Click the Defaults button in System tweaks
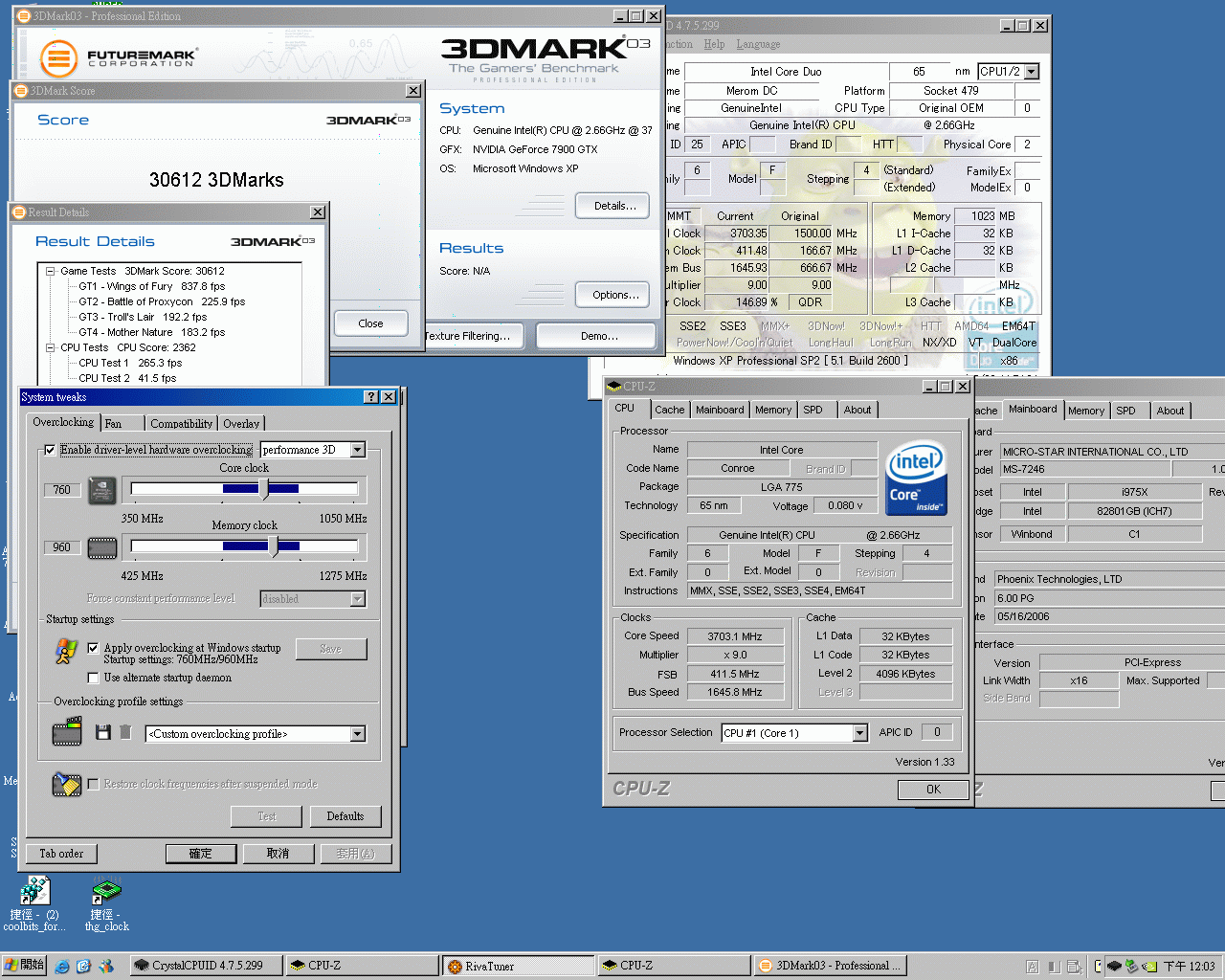This screenshot has height=980, width=1225. [345, 816]
